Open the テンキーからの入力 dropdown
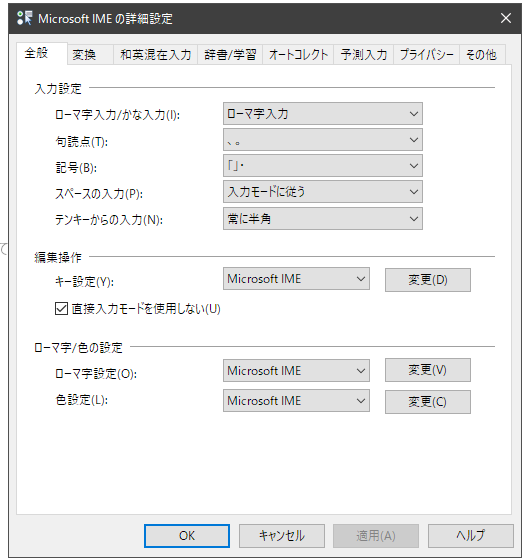 coord(323,219)
